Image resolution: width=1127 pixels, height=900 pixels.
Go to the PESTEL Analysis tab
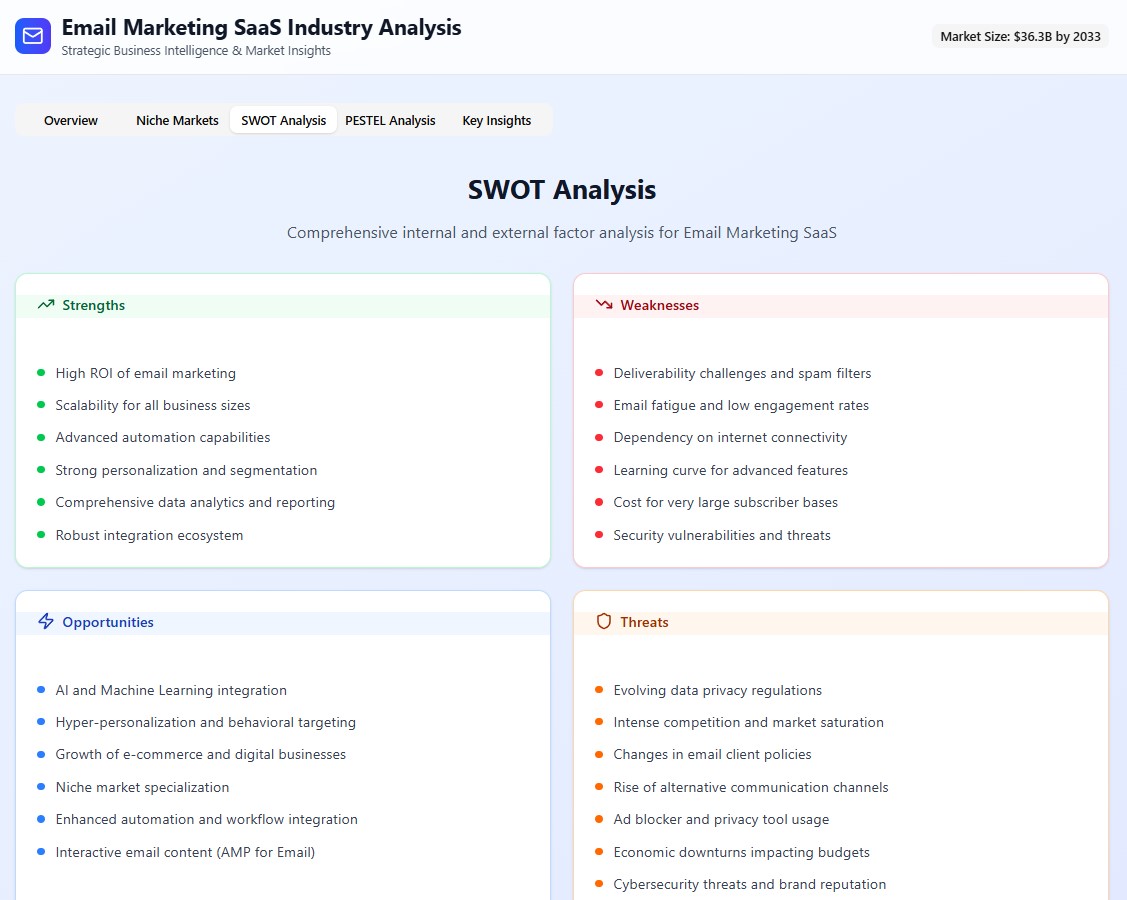pyautogui.click(x=390, y=120)
